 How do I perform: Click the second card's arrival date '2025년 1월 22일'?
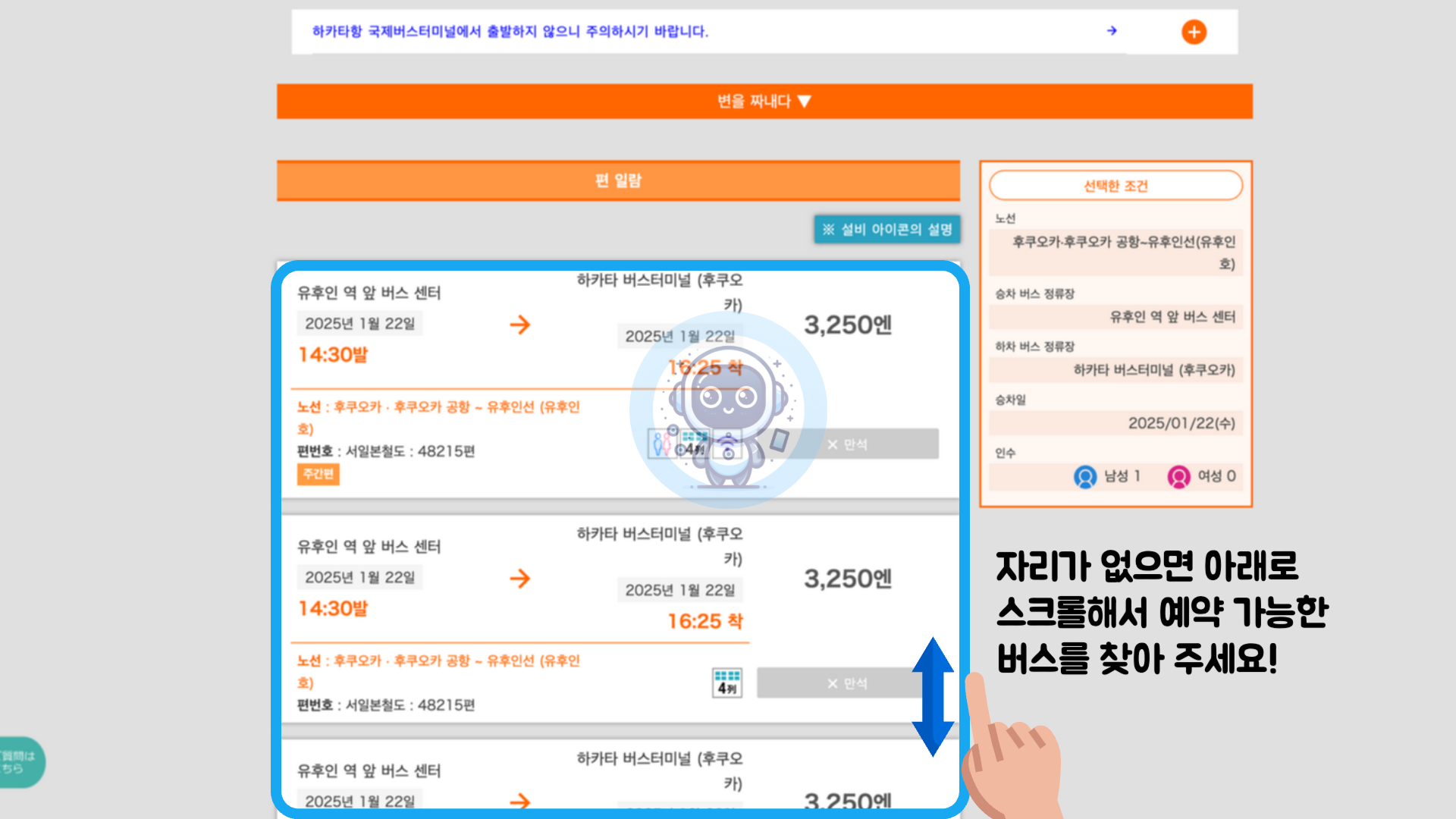(680, 590)
